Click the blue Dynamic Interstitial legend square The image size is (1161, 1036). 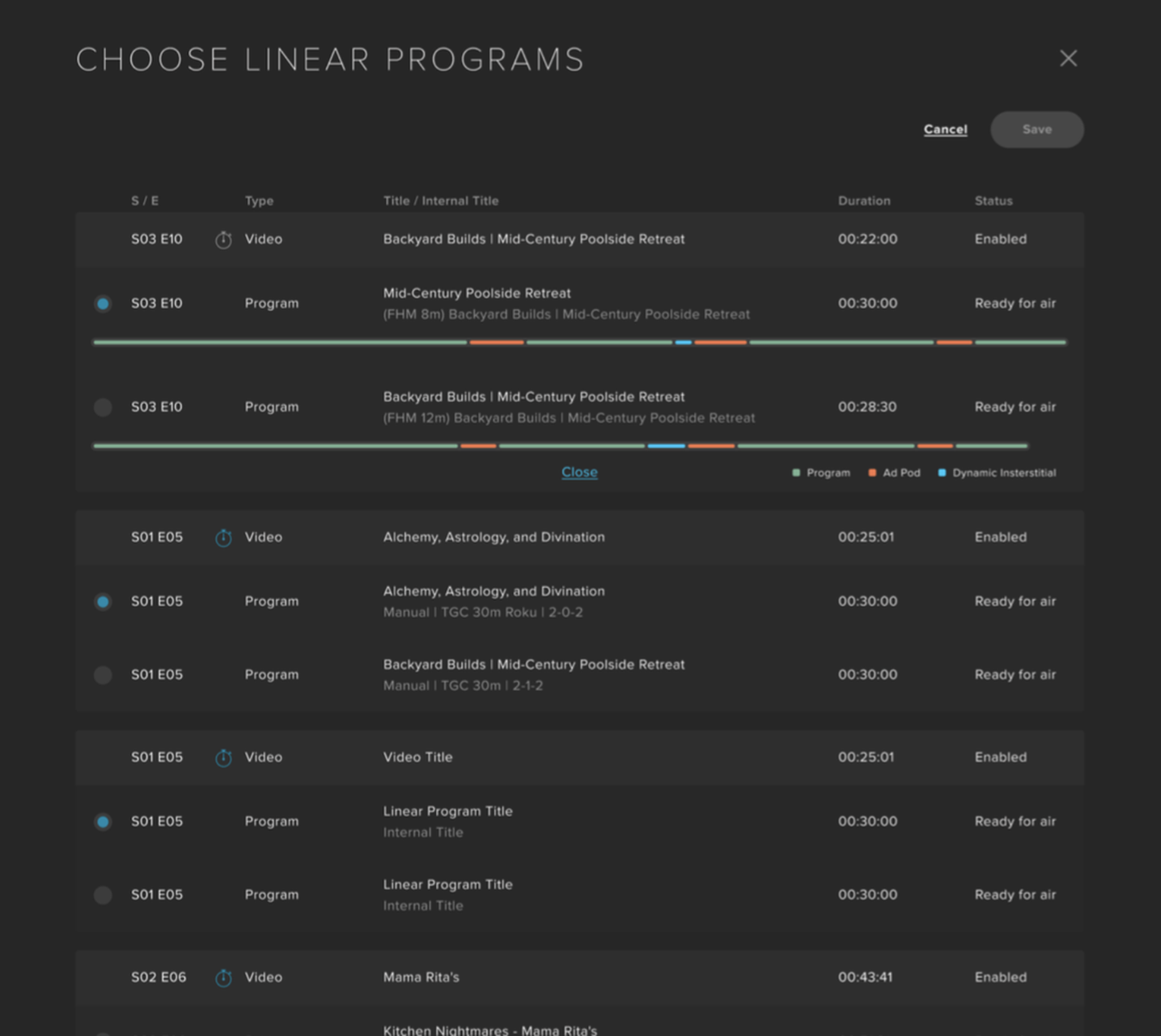click(x=942, y=473)
